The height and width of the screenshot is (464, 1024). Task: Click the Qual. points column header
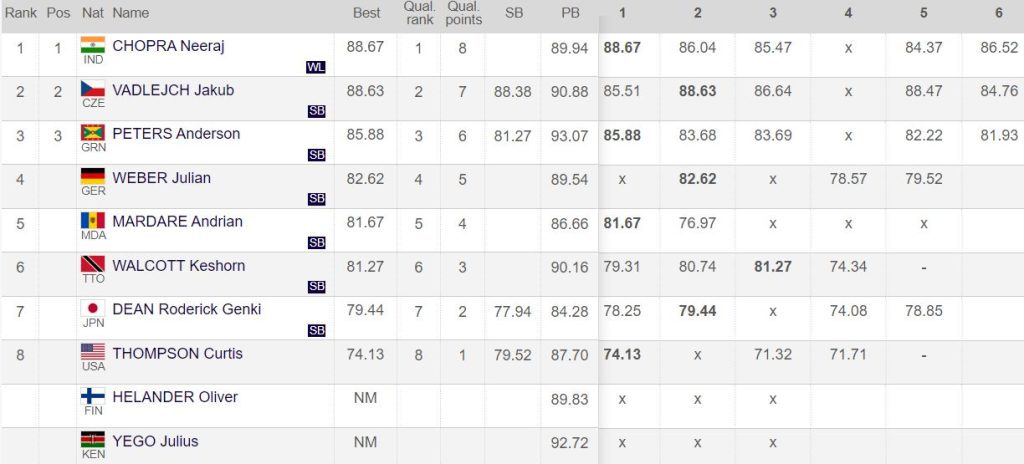464,13
